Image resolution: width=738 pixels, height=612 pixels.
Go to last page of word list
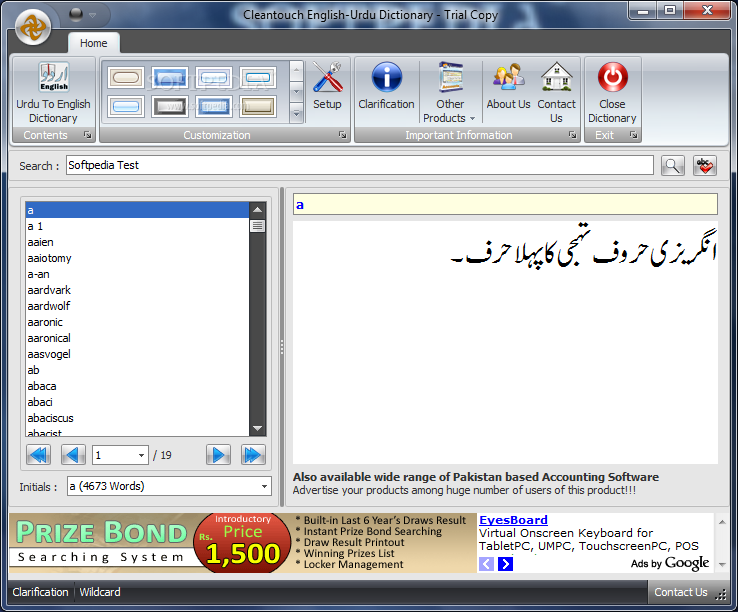coord(253,455)
